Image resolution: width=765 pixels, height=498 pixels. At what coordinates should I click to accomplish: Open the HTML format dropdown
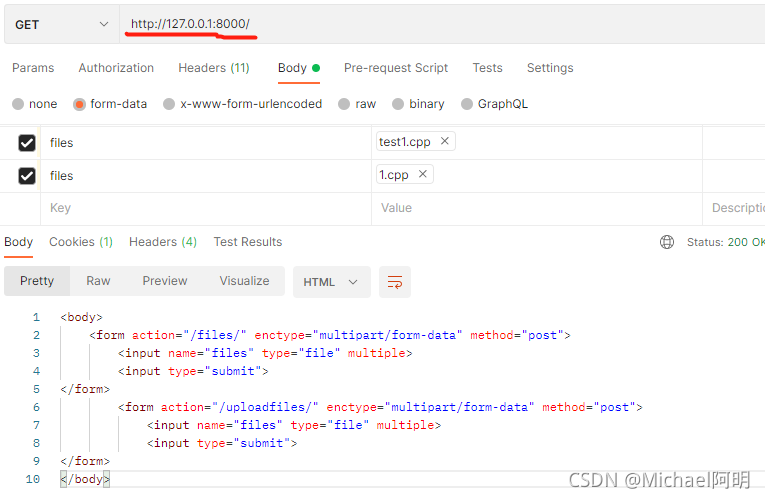point(332,282)
